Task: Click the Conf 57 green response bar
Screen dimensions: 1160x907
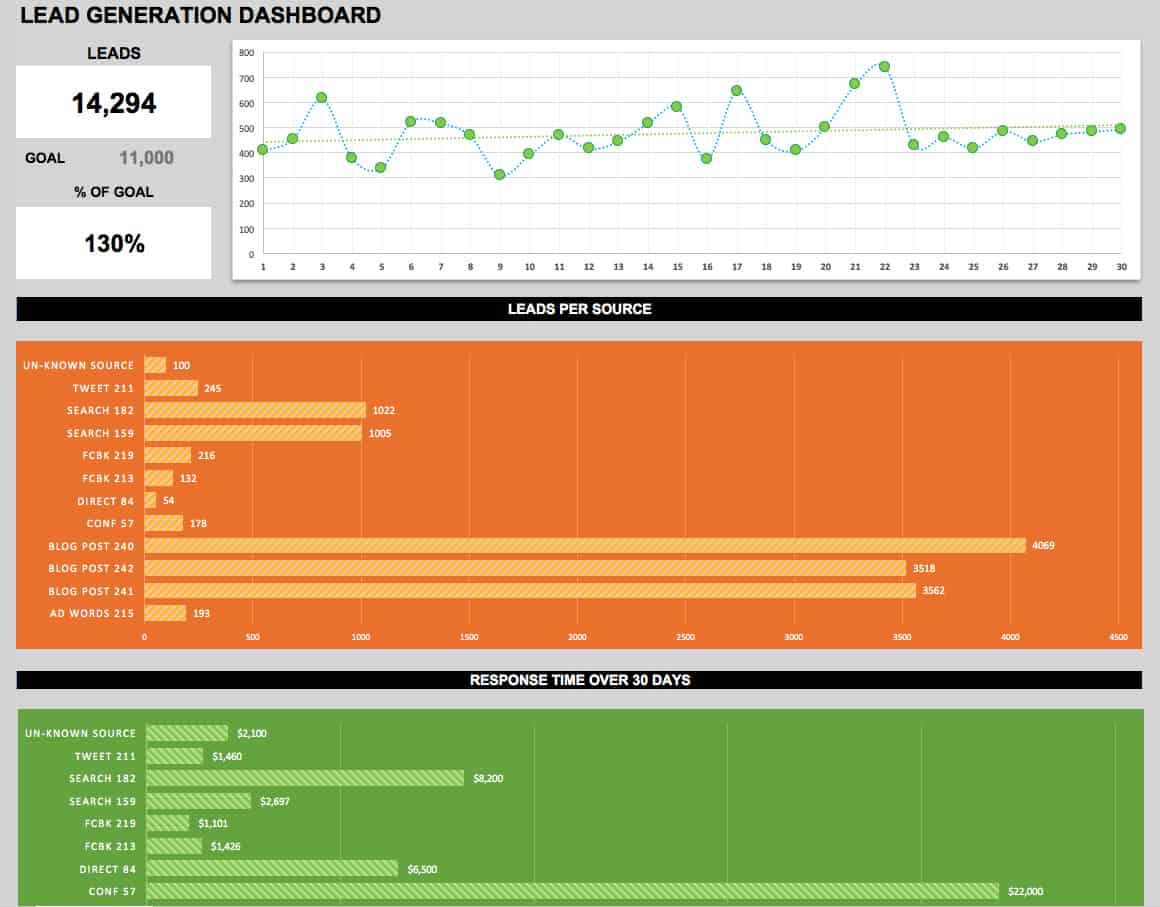Action: (x=572, y=891)
